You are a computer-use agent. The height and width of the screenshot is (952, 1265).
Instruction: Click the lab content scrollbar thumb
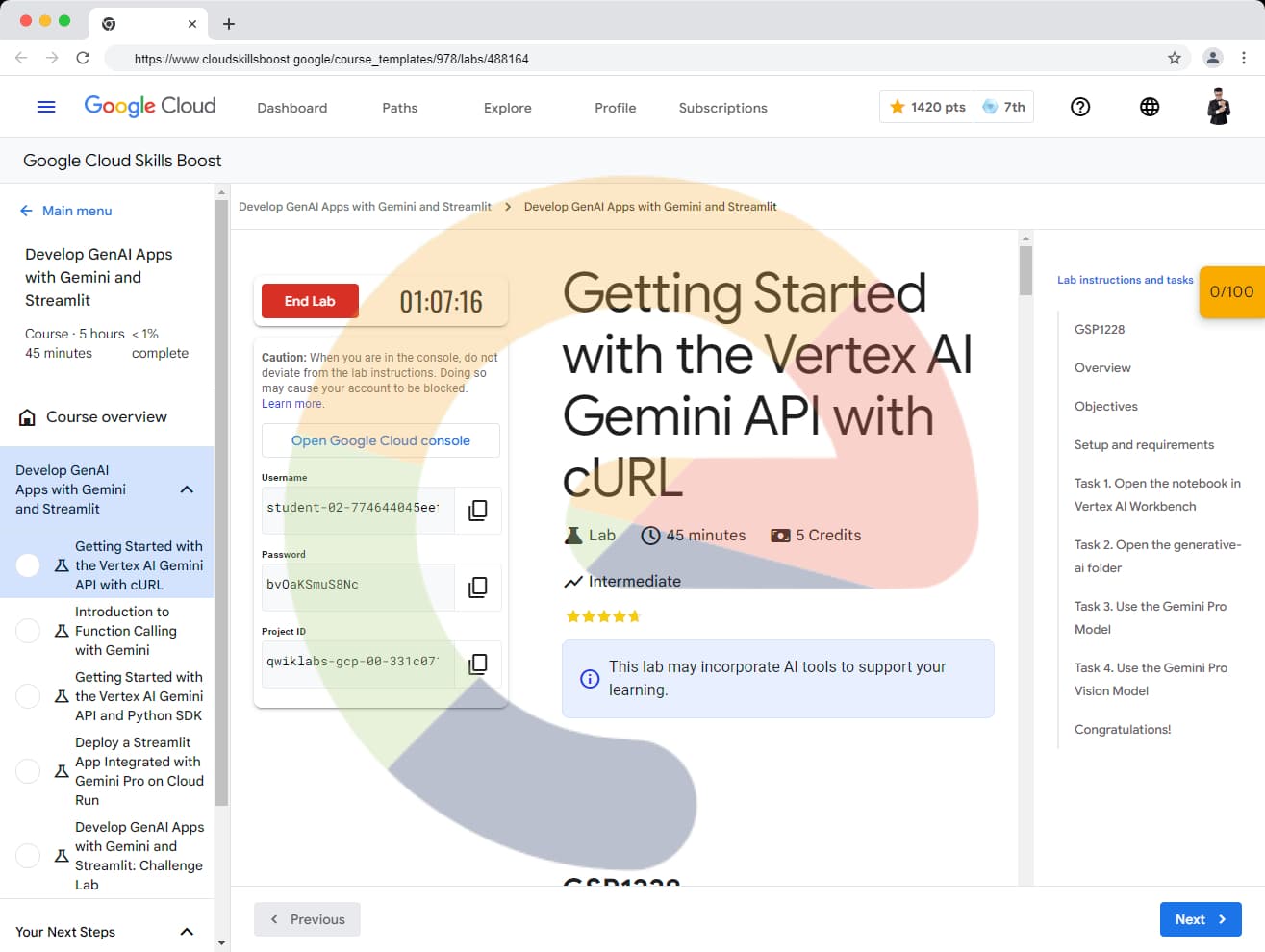click(1025, 270)
